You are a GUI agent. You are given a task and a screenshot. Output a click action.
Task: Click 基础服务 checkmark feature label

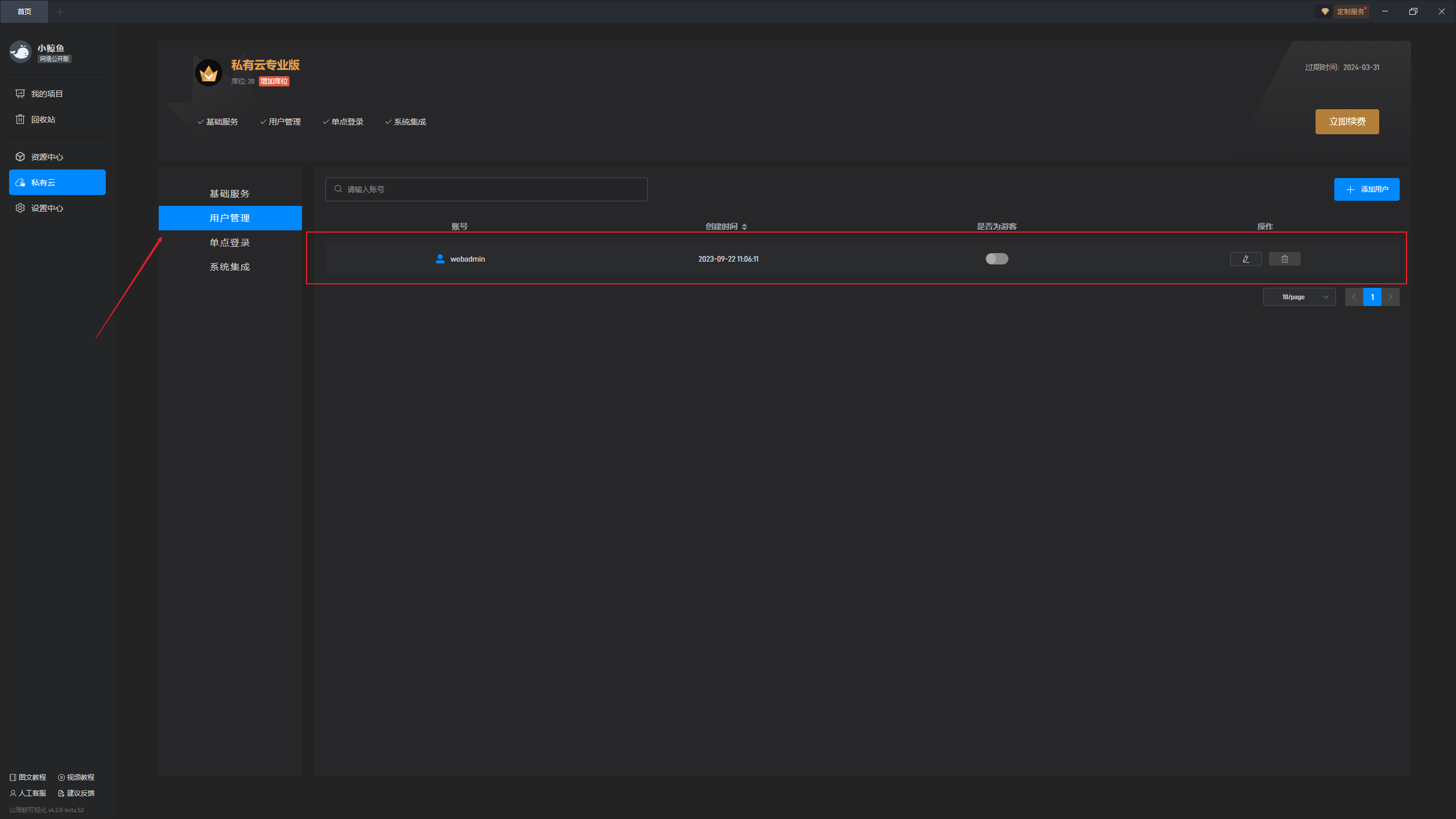218,122
